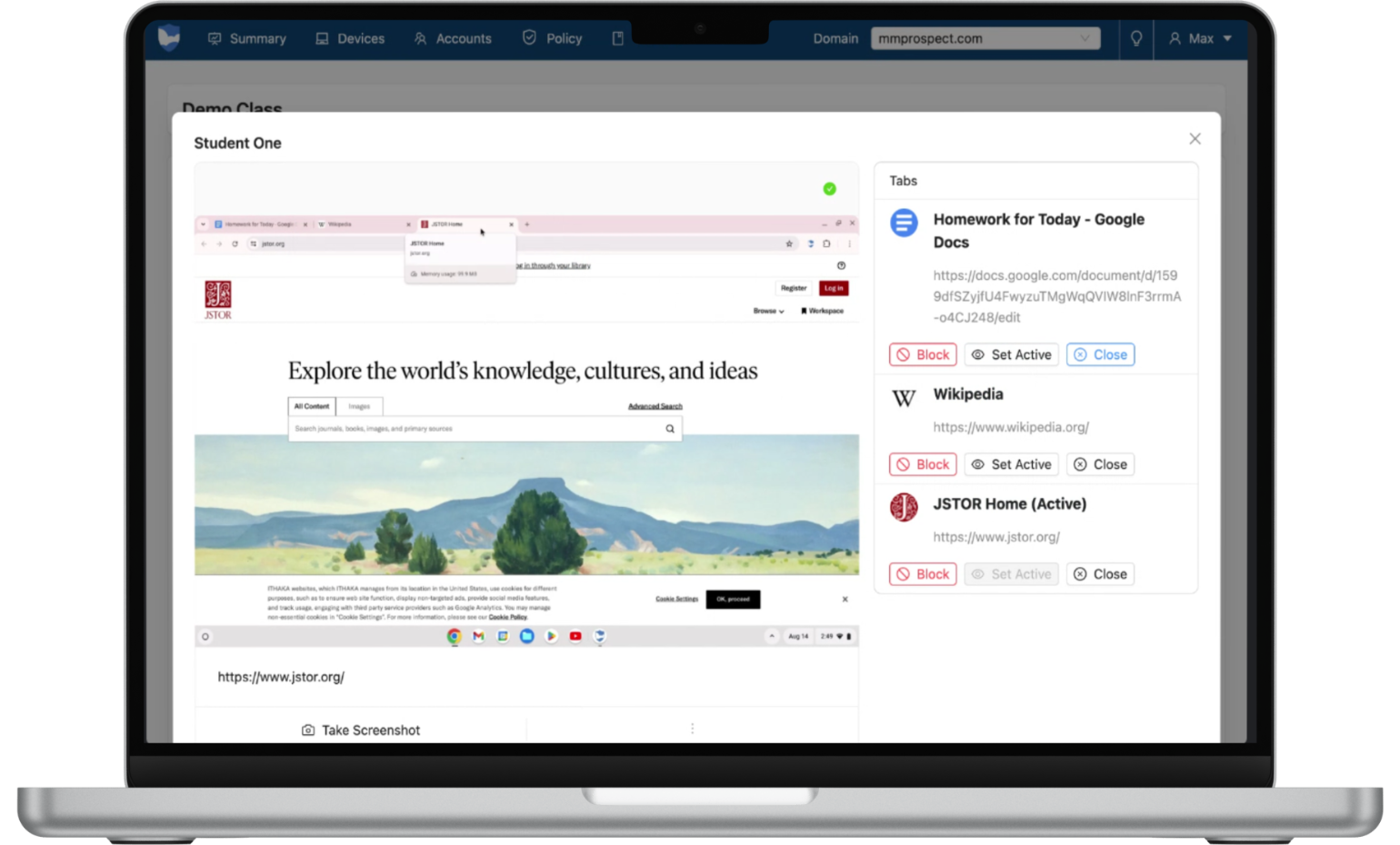The image size is (1400, 845).
Task: Click the green online status indicator
Action: tap(829, 189)
